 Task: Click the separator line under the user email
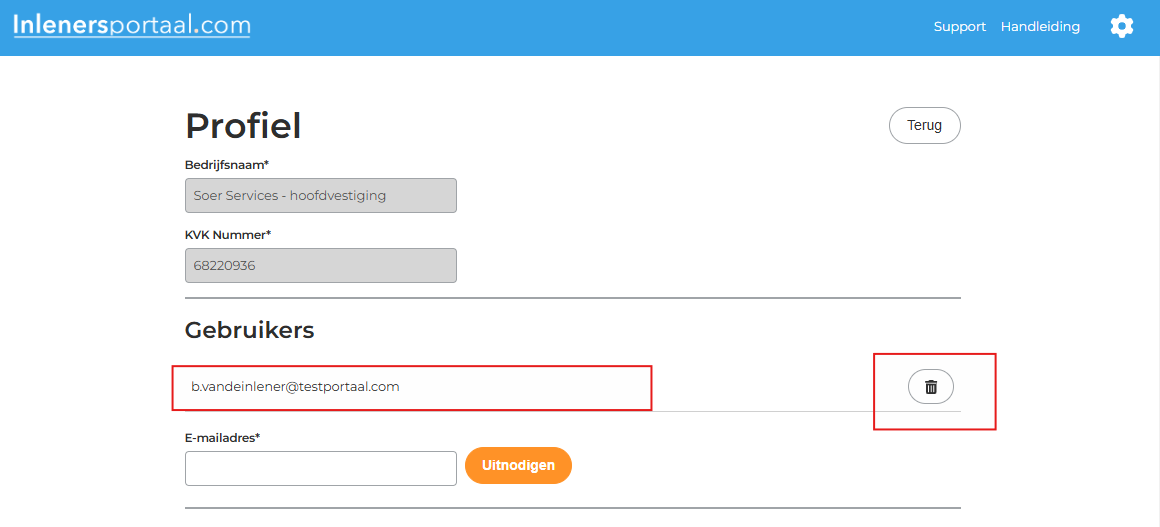click(x=760, y=411)
